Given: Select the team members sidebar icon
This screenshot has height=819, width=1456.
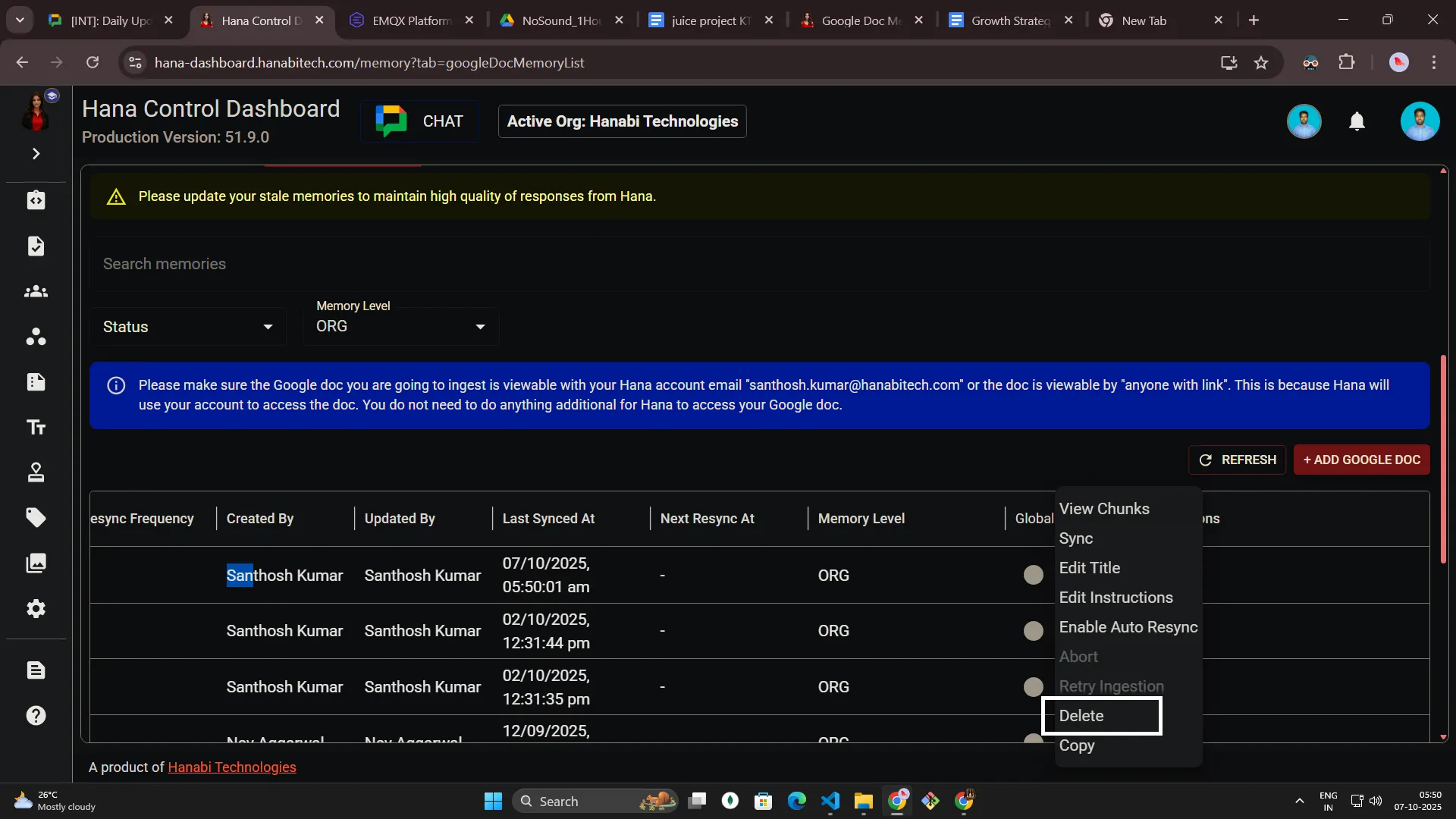Looking at the screenshot, I should [36, 291].
